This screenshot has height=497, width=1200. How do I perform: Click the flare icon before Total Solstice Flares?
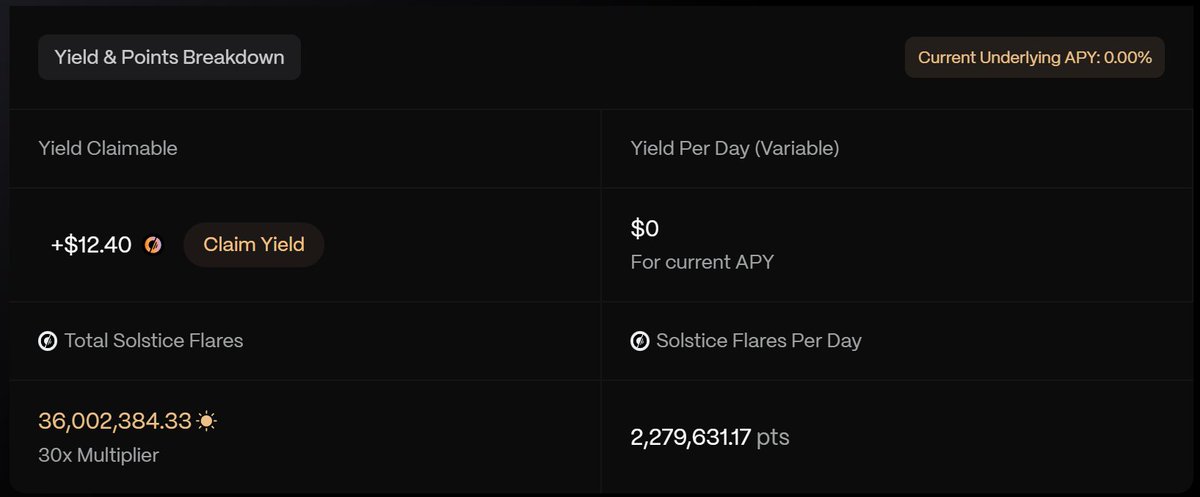pyautogui.click(x=47, y=341)
